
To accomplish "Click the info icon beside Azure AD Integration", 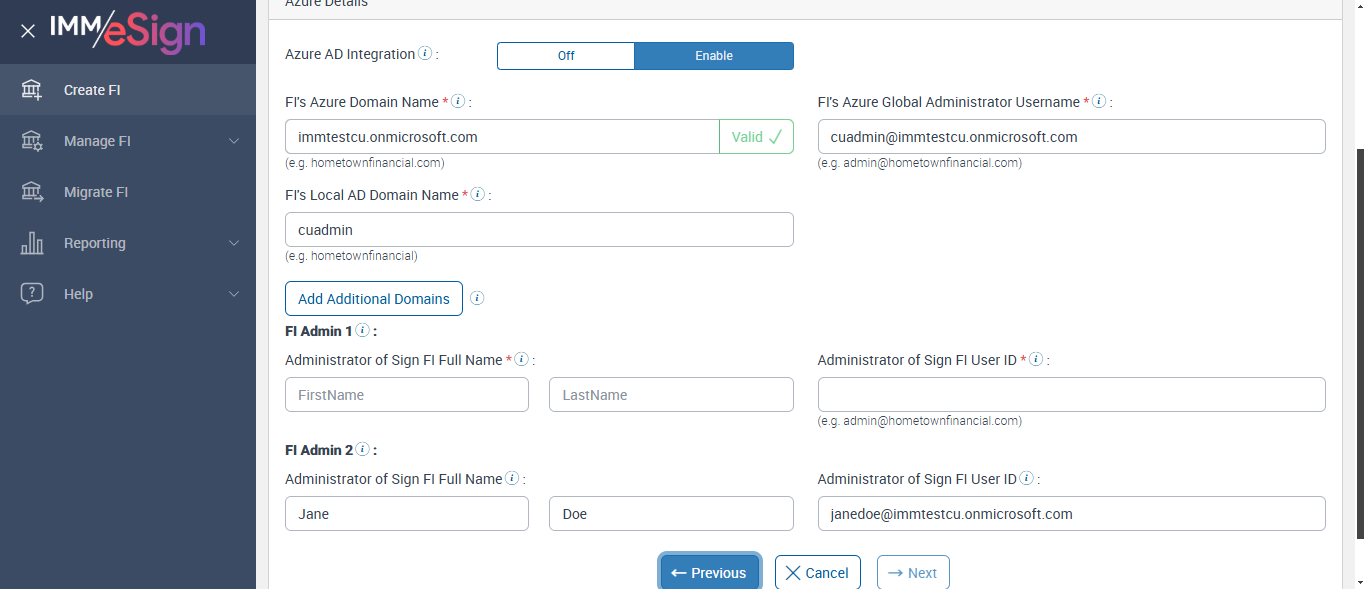I will 425,54.
